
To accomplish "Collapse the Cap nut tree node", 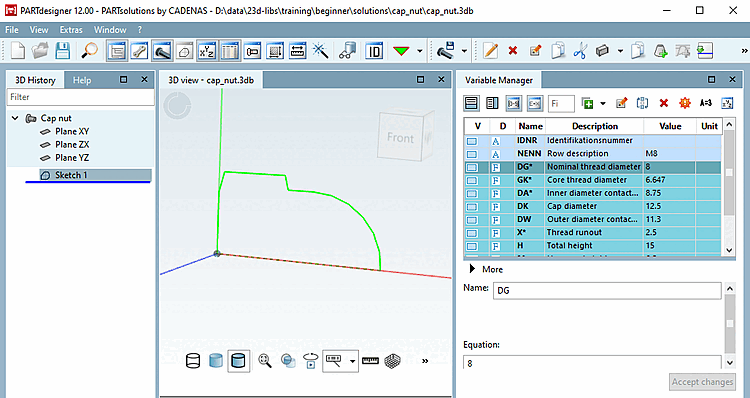I will tap(15, 118).
